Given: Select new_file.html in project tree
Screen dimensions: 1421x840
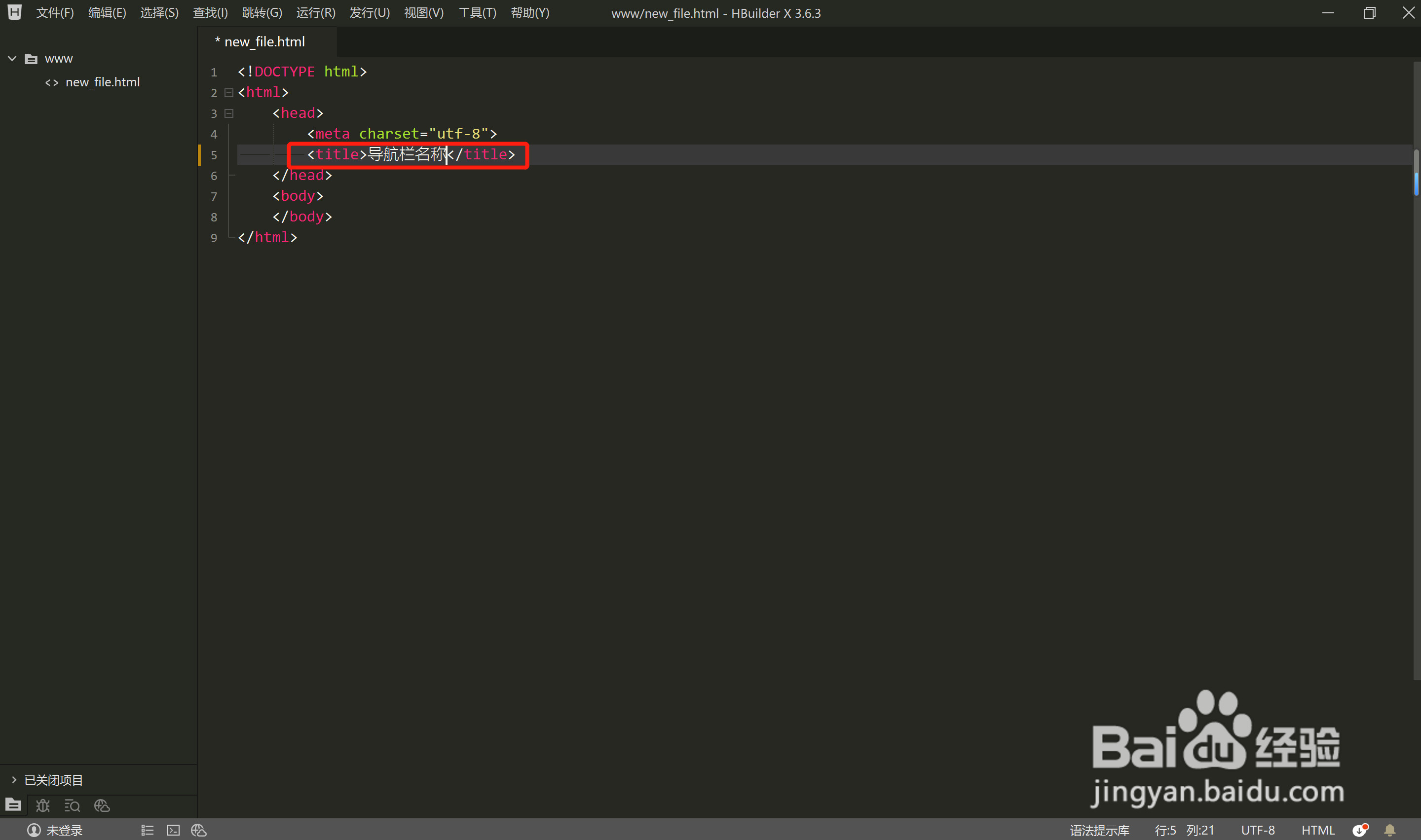Looking at the screenshot, I should tap(103, 82).
